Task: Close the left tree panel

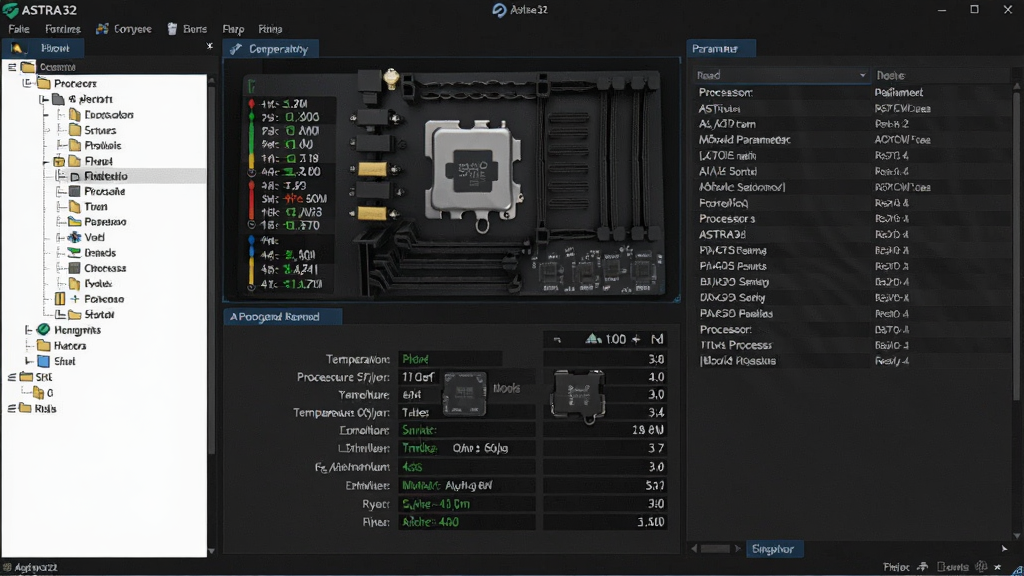Action: [x=209, y=46]
